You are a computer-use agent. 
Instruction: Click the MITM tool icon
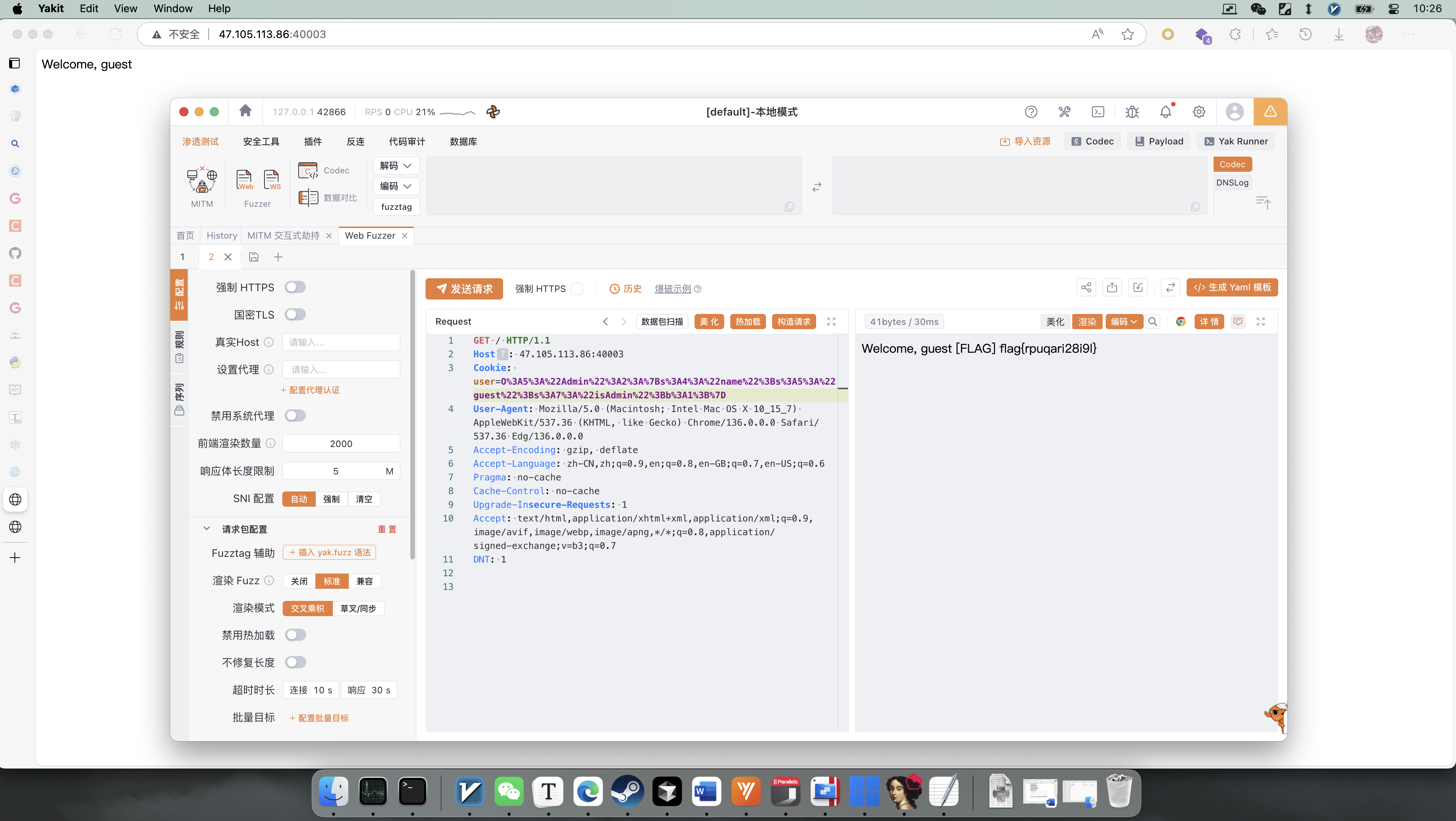(202, 181)
